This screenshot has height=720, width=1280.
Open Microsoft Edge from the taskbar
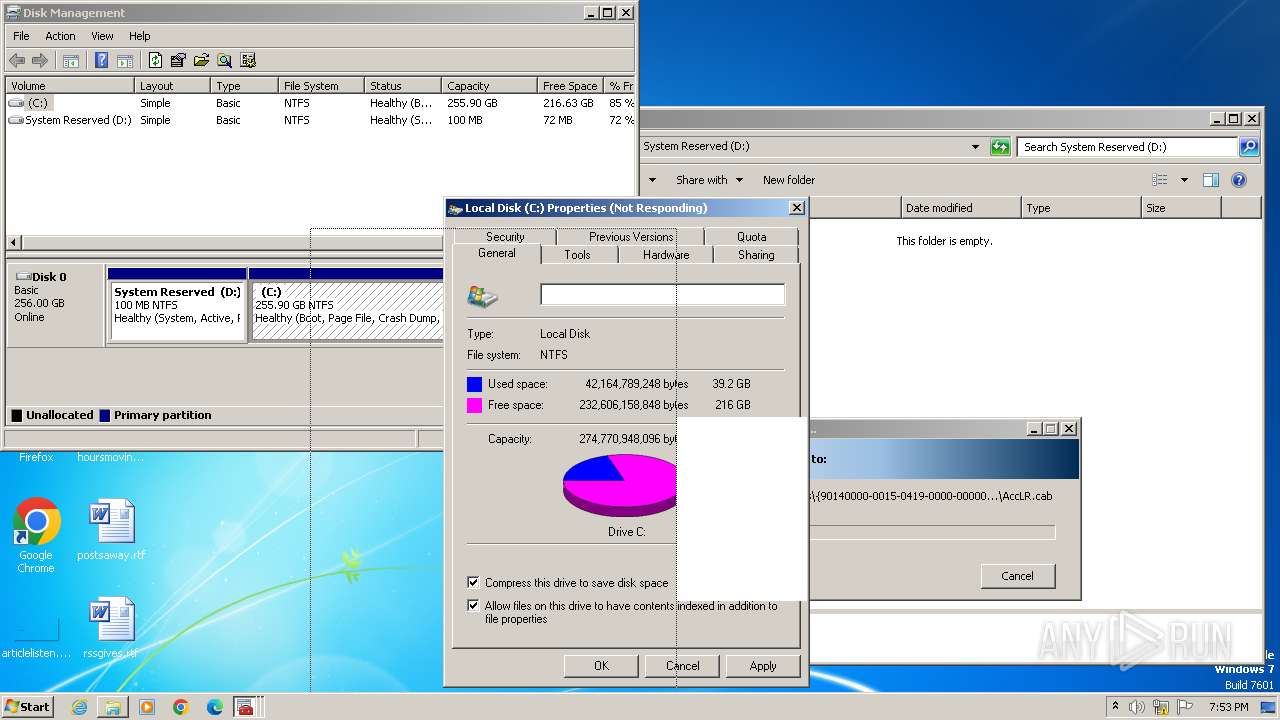point(215,707)
